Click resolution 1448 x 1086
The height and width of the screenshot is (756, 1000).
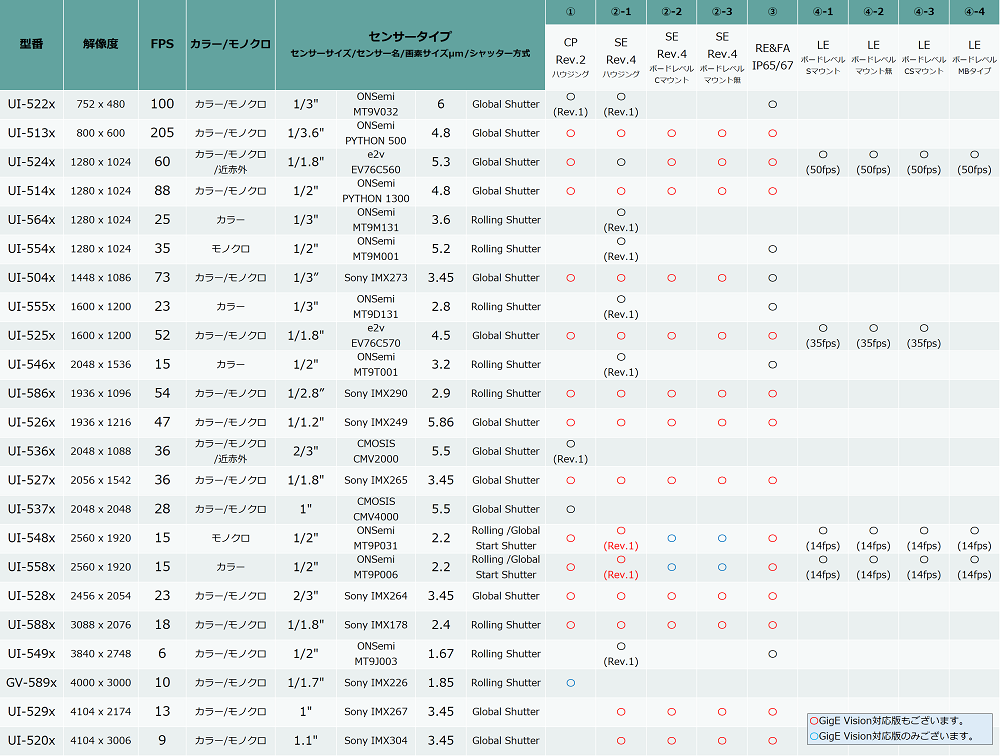point(101,278)
